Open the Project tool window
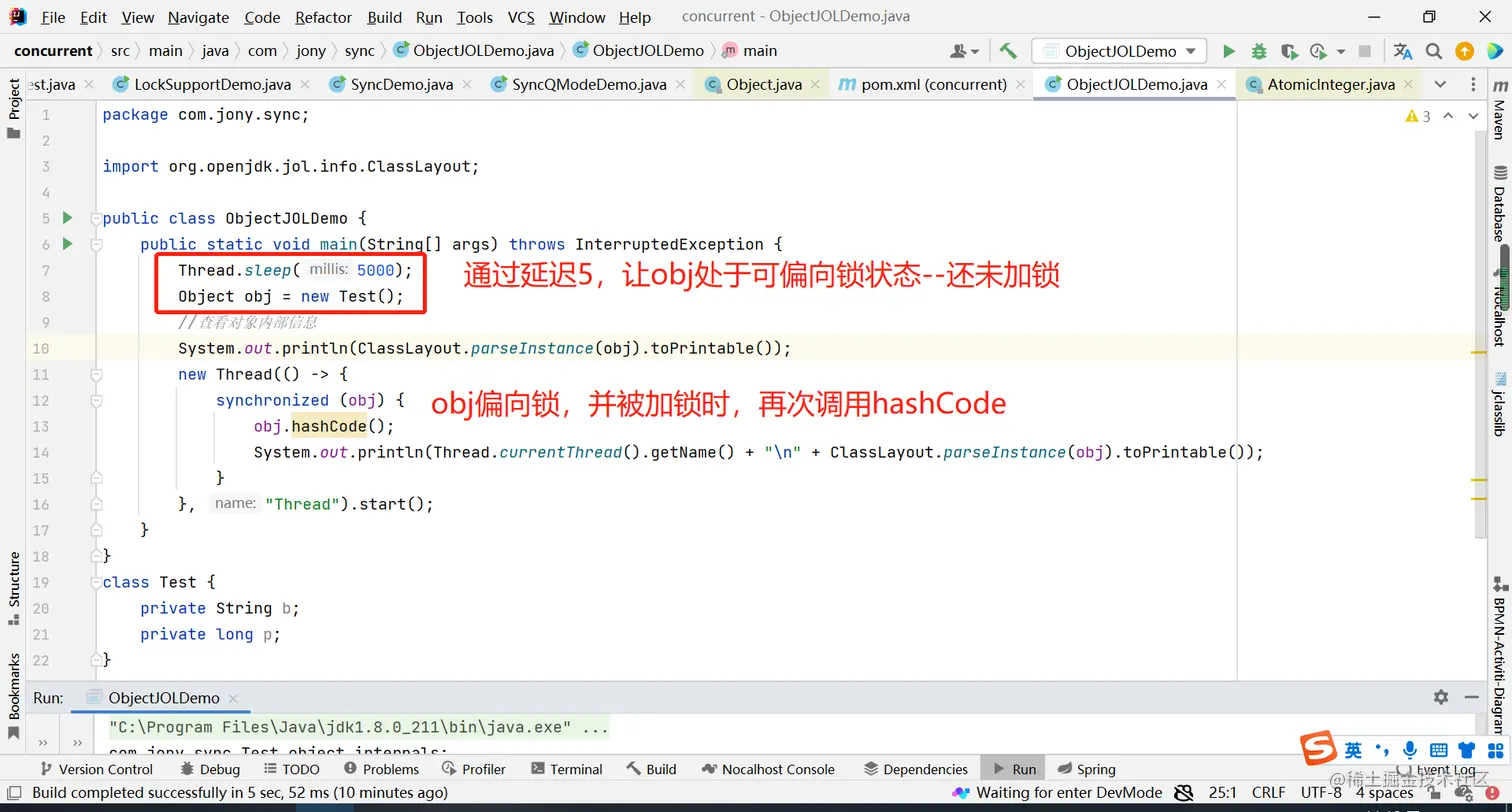1512x812 pixels. pos(14,108)
